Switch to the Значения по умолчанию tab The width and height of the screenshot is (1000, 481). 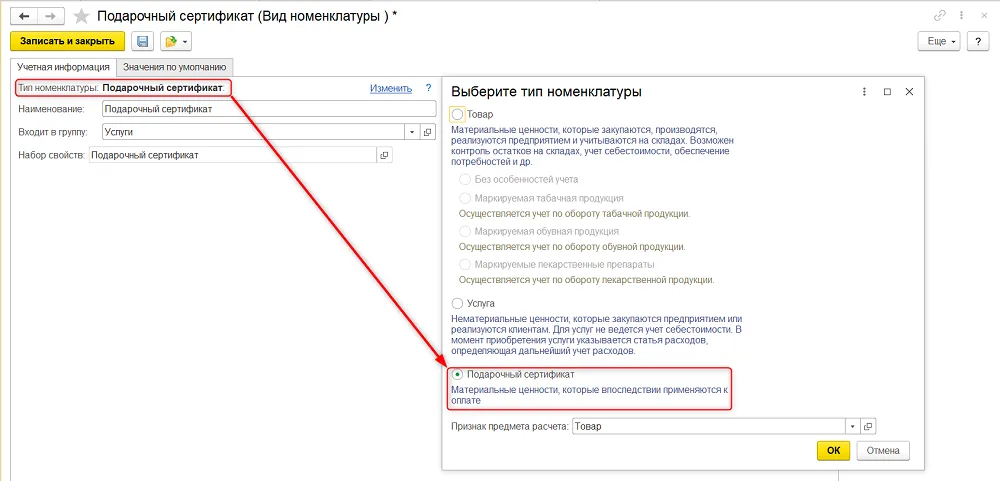click(x=175, y=67)
